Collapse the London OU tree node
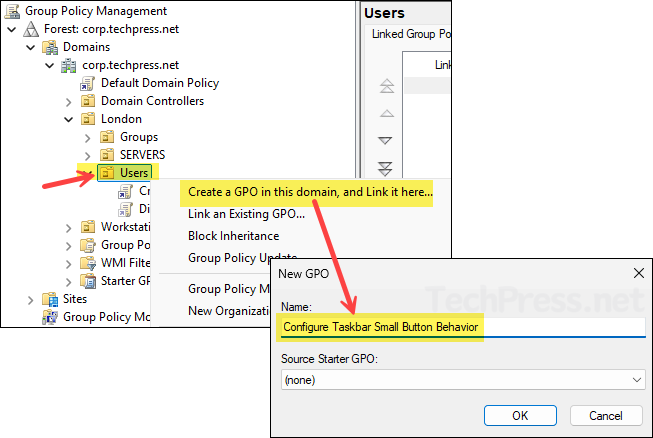The height and width of the screenshot is (438, 653). (x=69, y=119)
